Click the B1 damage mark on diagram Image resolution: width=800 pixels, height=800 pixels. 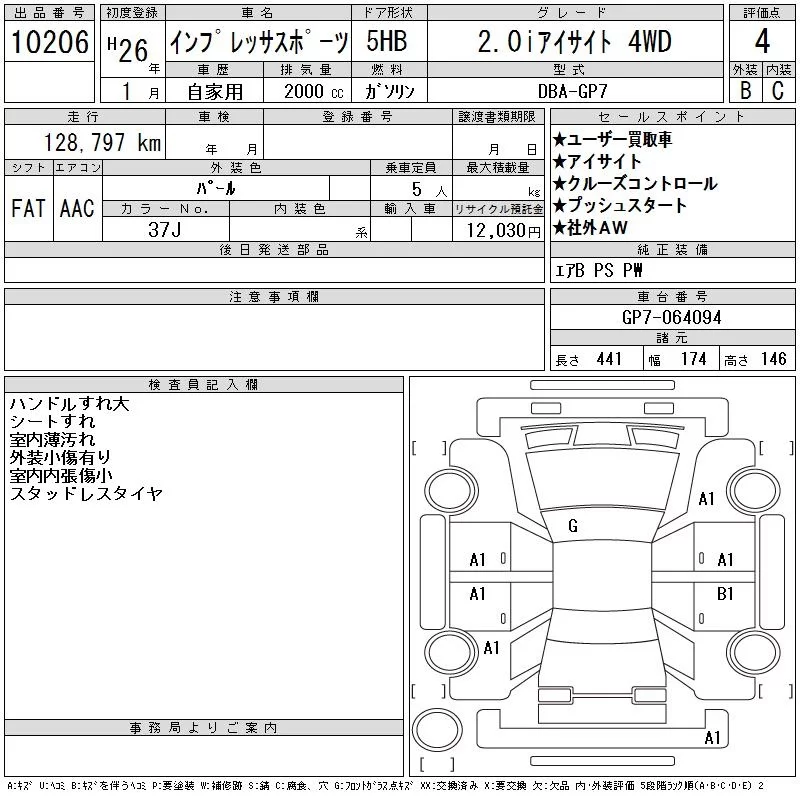coord(726,594)
